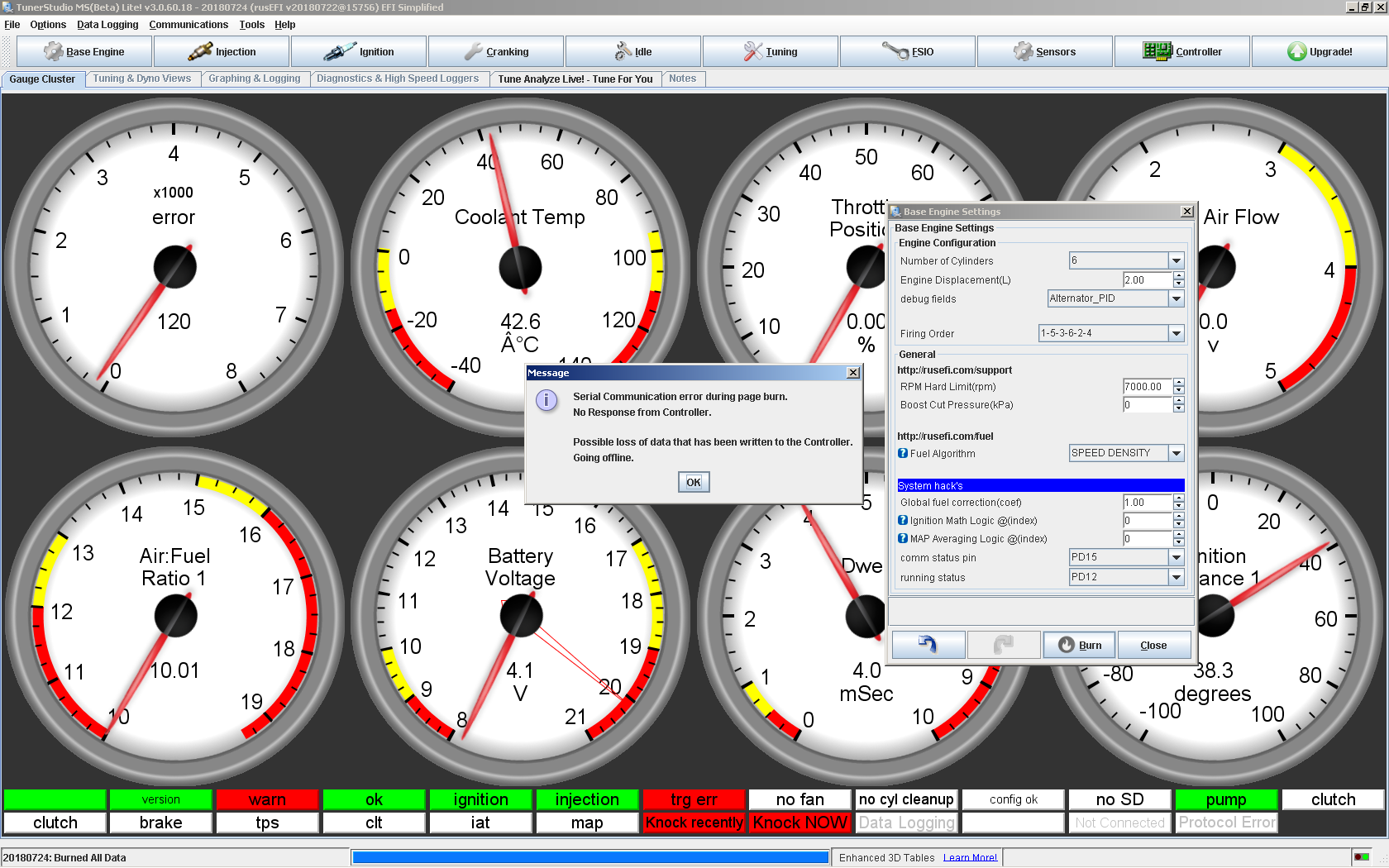Image resolution: width=1389 pixels, height=868 pixels.
Task: Close the Base Engine Settings dialog
Action: pyautogui.click(x=1154, y=645)
